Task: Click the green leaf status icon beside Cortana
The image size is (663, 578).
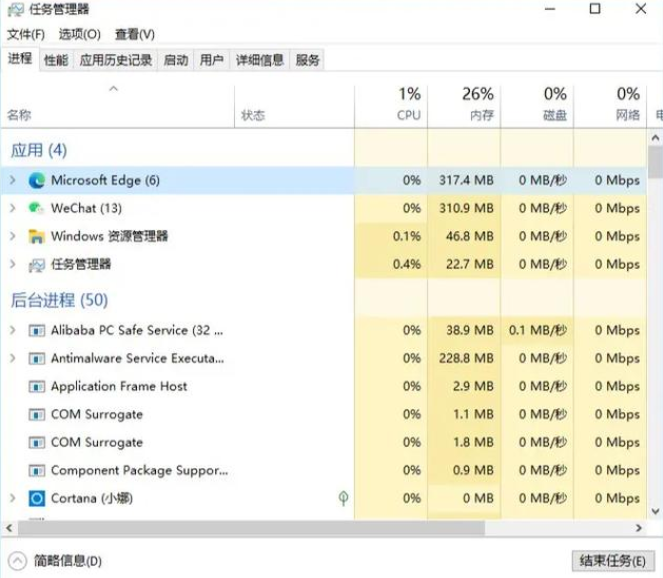Action: coord(343,498)
